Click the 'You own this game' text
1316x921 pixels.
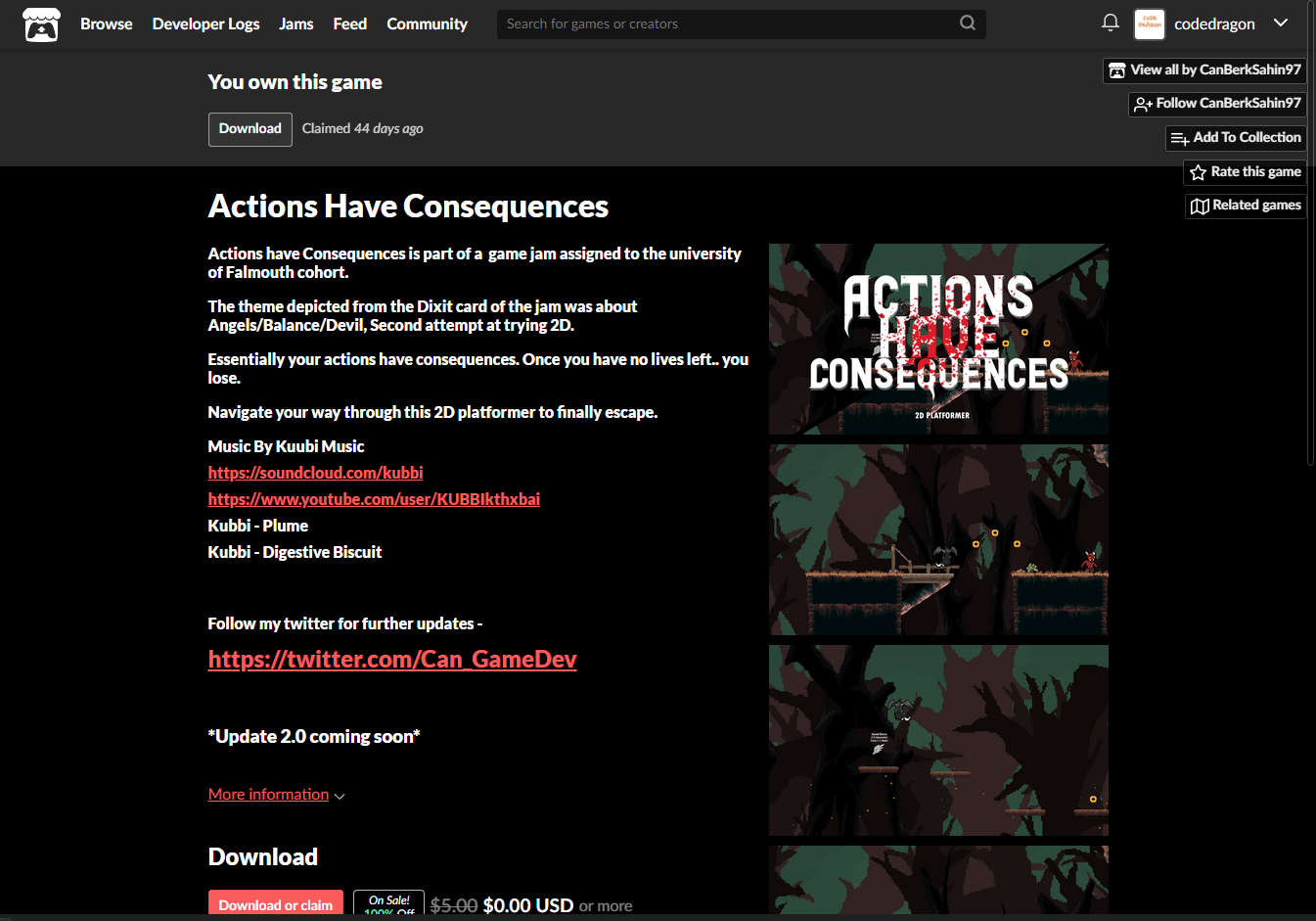click(295, 82)
